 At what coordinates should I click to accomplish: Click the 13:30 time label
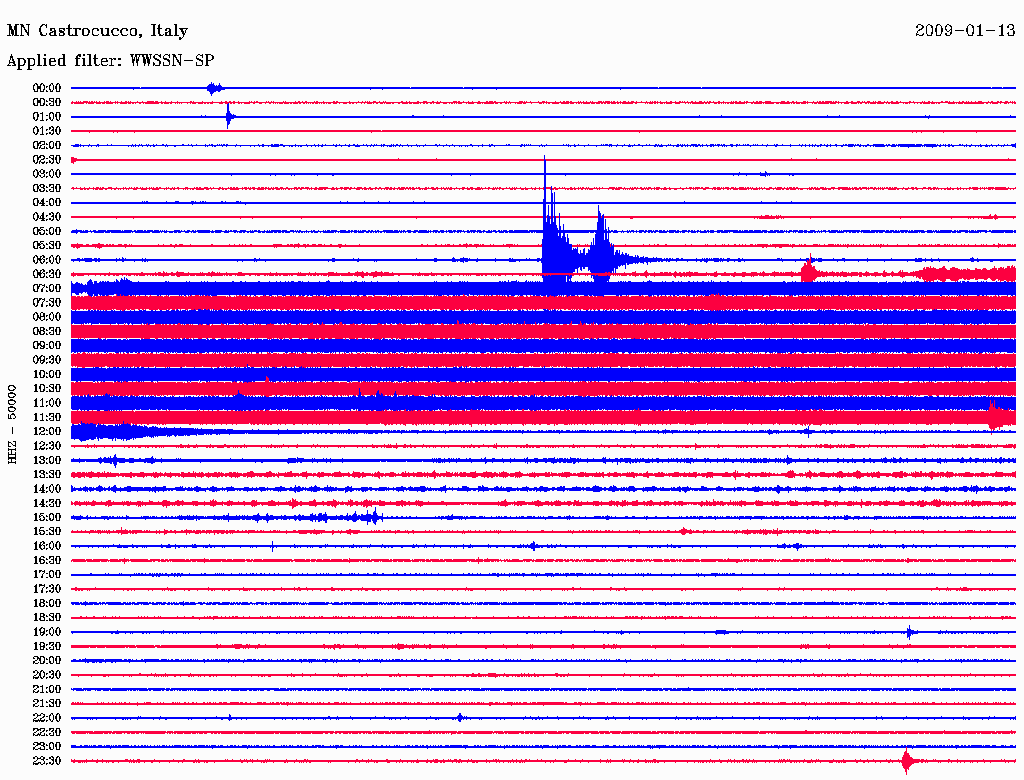[47, 474]
